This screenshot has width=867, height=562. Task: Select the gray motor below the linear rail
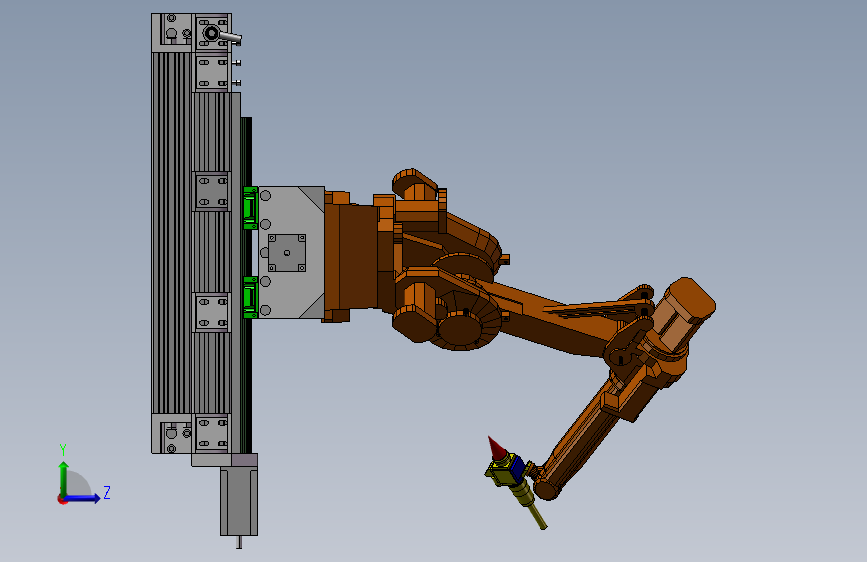click(239, 502)
